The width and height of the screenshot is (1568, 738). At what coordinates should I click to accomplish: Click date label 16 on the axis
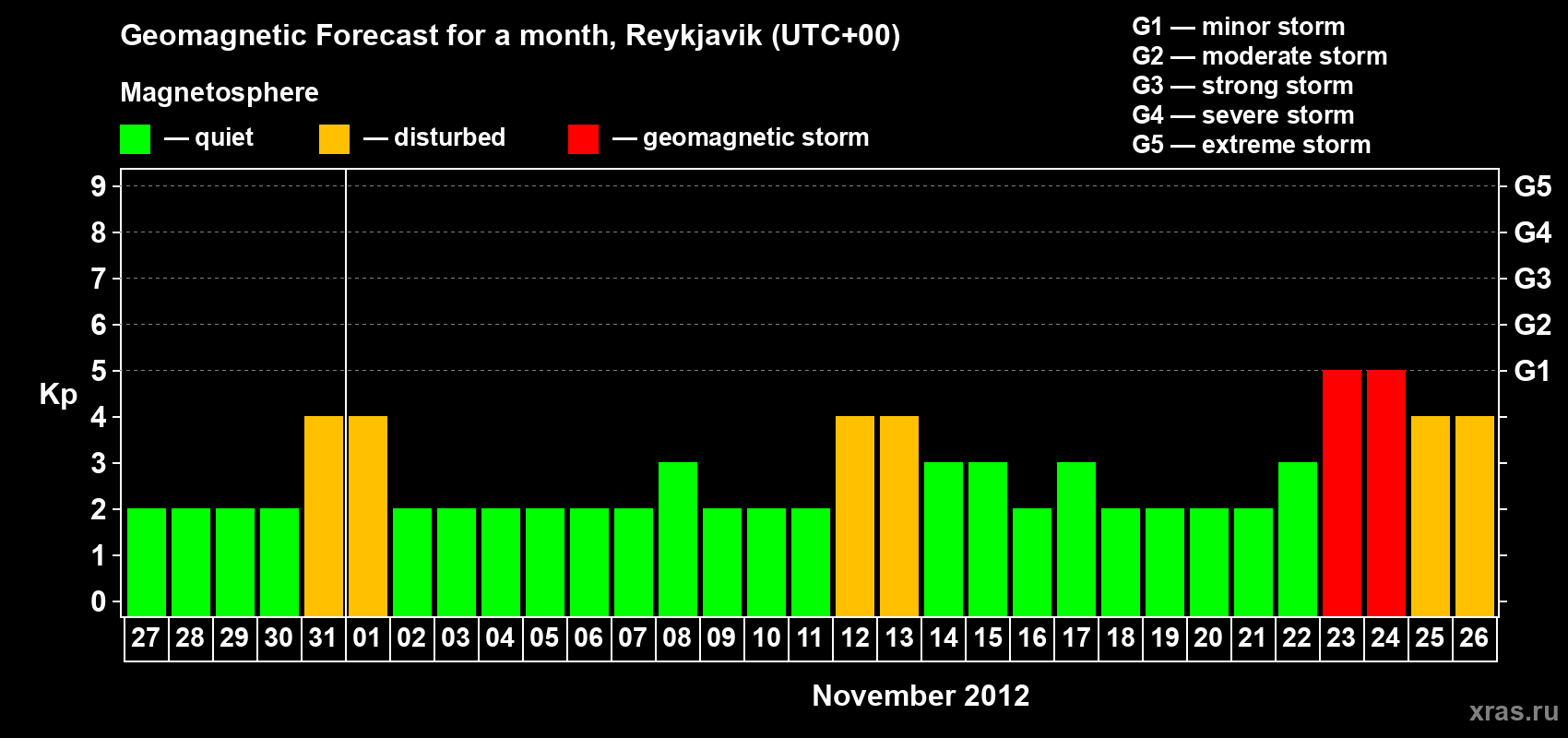[x=1031, y=638]
